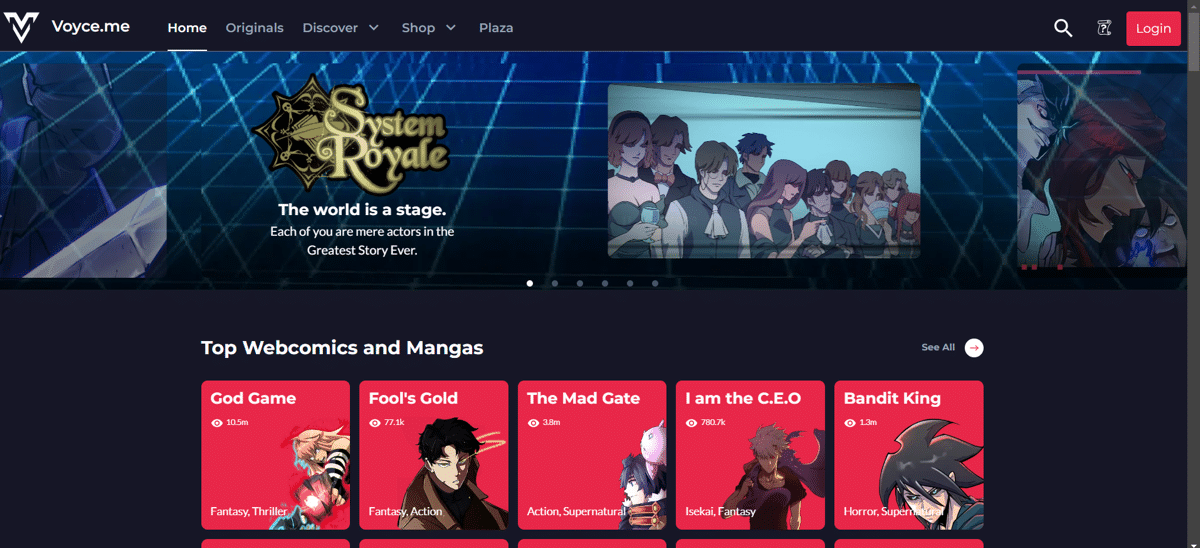This screenshot has height=548, width=1200.
Task: Click the Voyce.me logo icon
Action: click(22, 28)
